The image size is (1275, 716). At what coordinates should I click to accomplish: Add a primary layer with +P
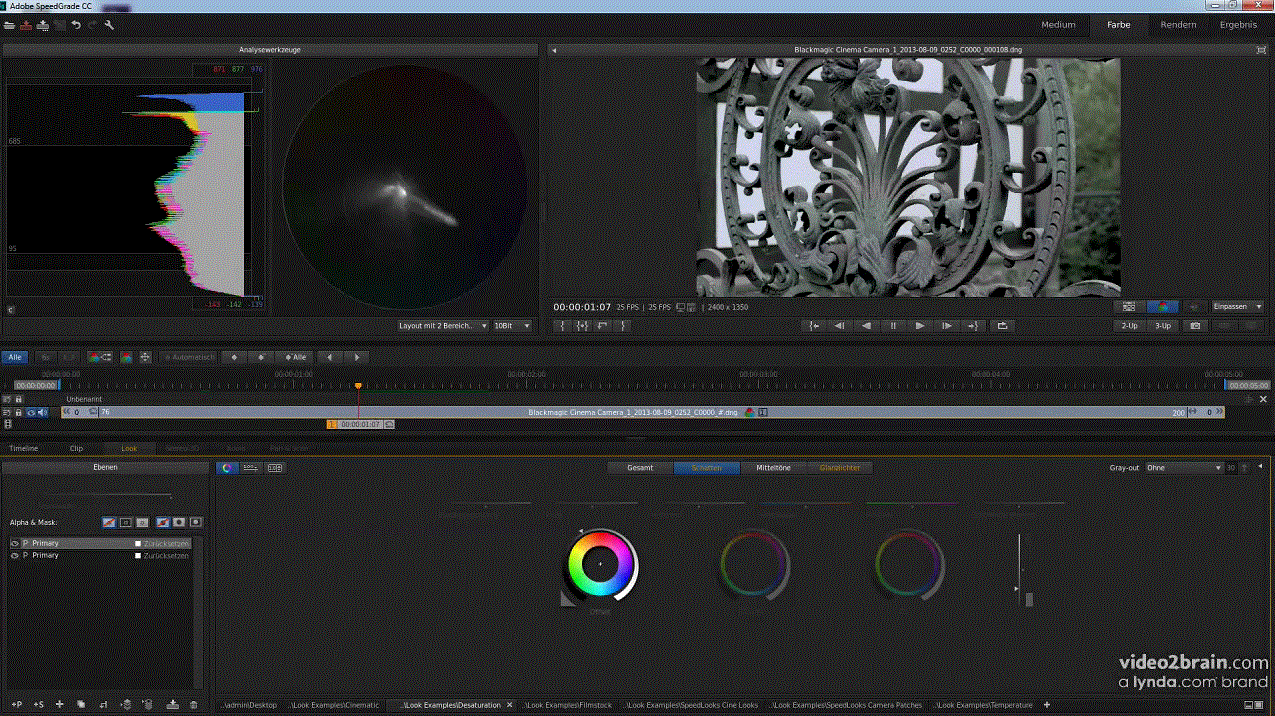[16, 705]
